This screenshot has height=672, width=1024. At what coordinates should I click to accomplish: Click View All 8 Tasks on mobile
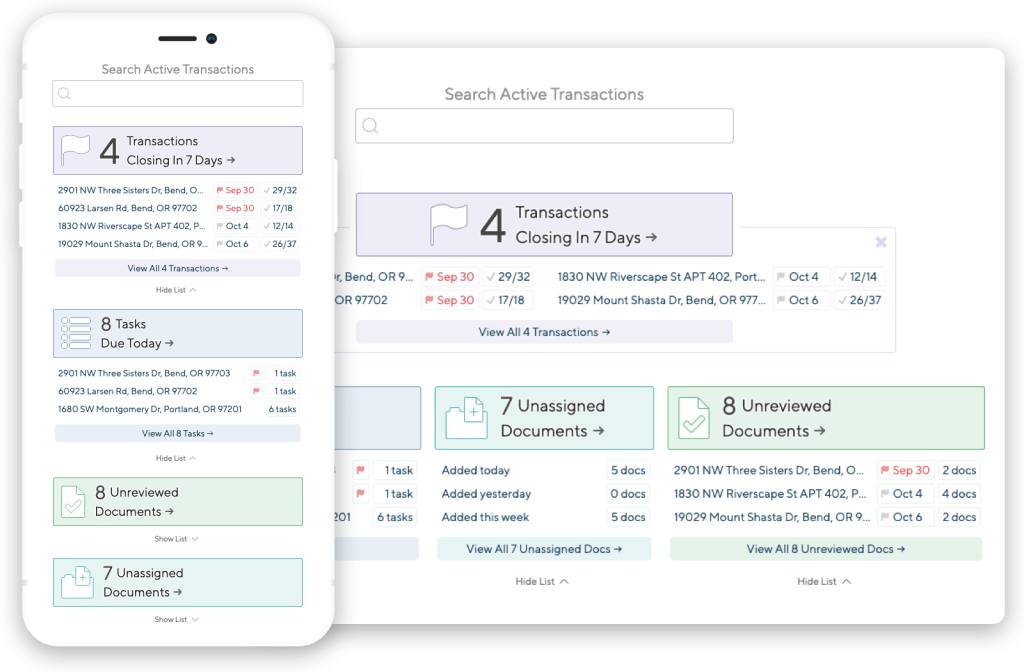177,434
